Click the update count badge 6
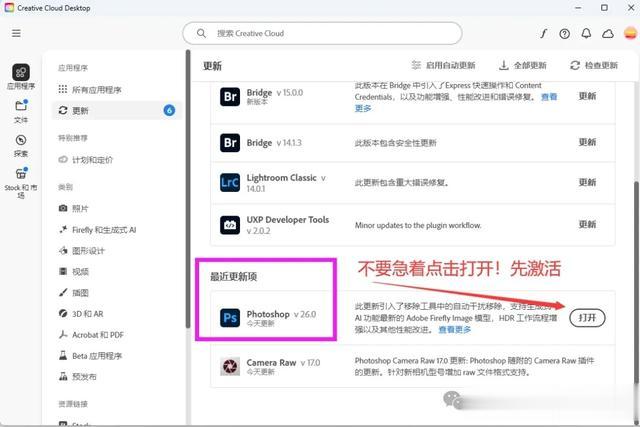The height and width of the screenshot is (427, 640). 169,110
